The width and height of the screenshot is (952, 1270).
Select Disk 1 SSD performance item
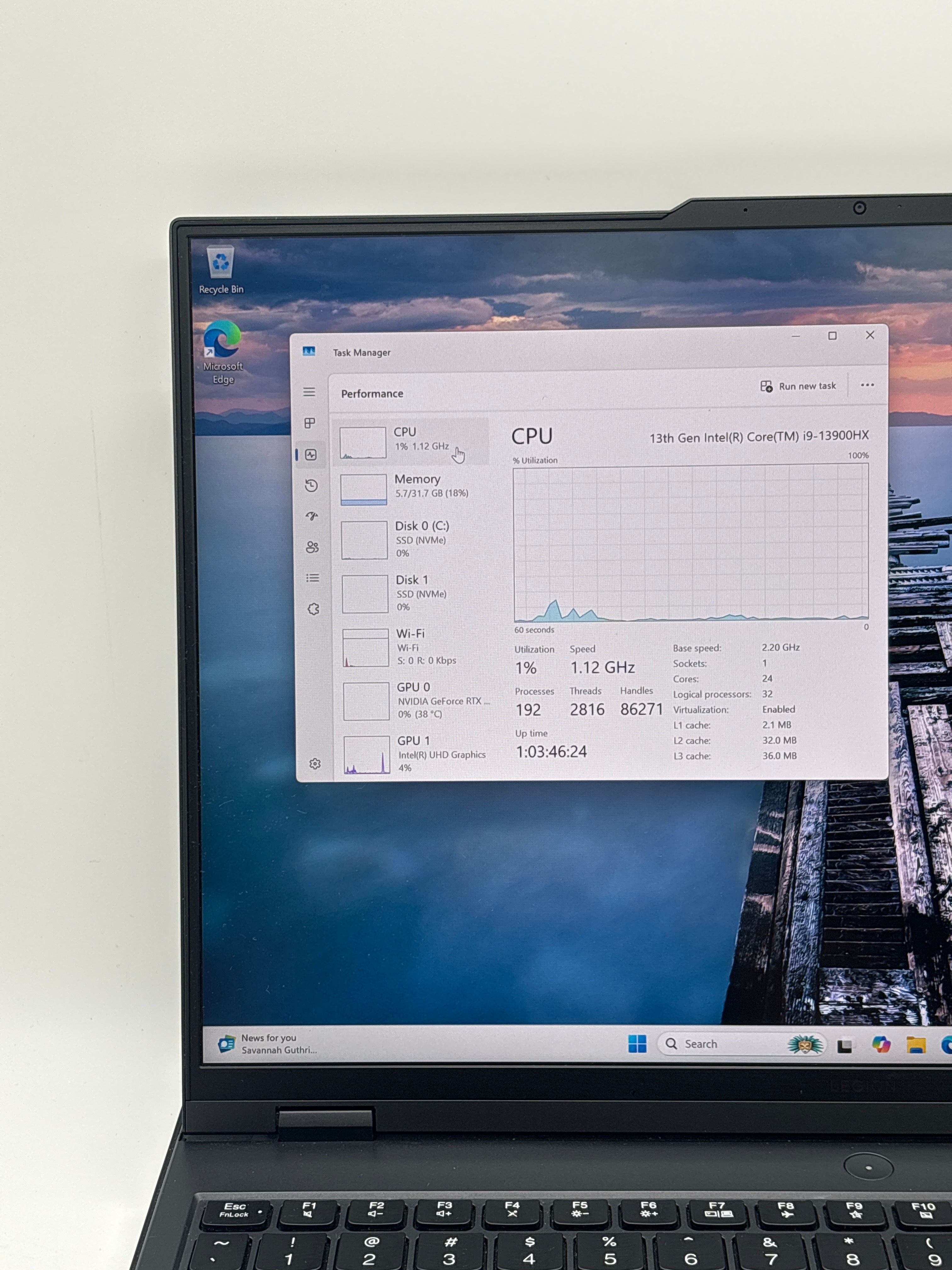413,594
